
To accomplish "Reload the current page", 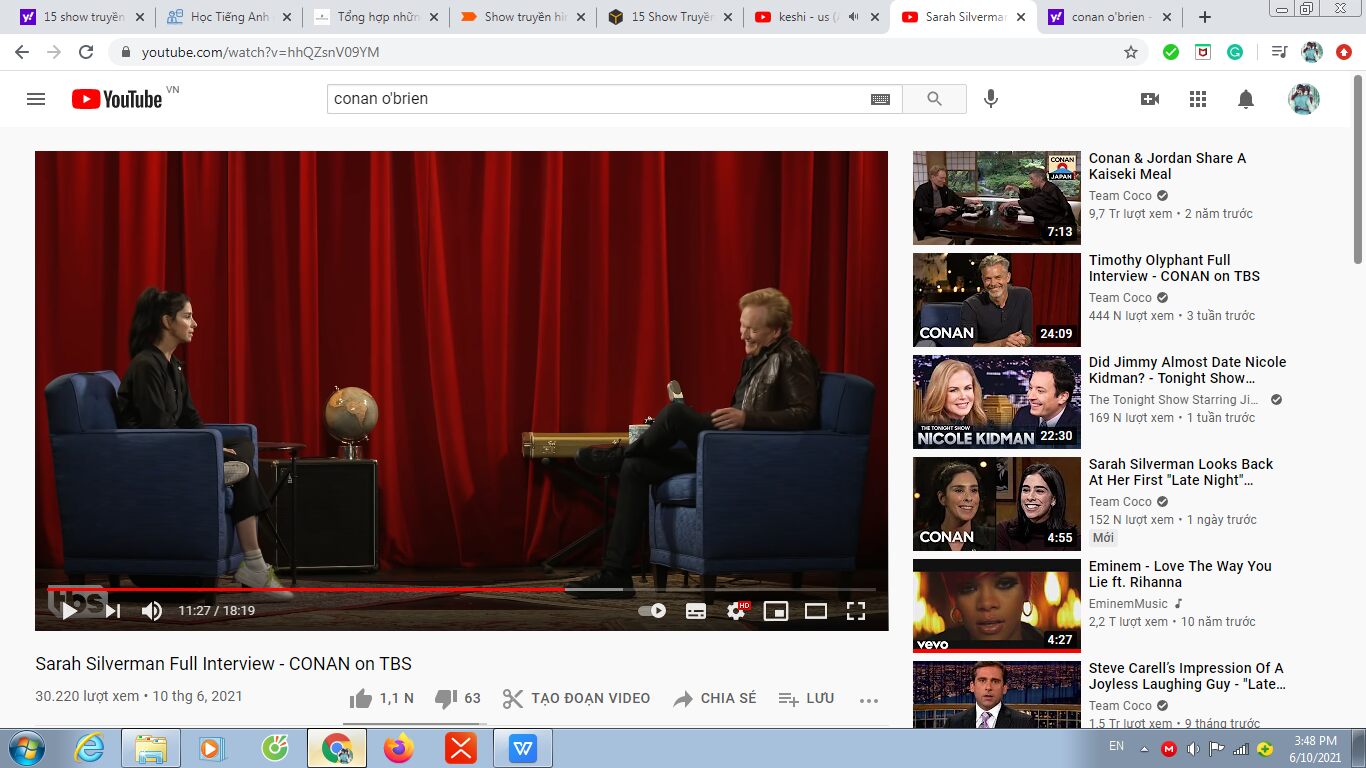I will click(86, 52).
